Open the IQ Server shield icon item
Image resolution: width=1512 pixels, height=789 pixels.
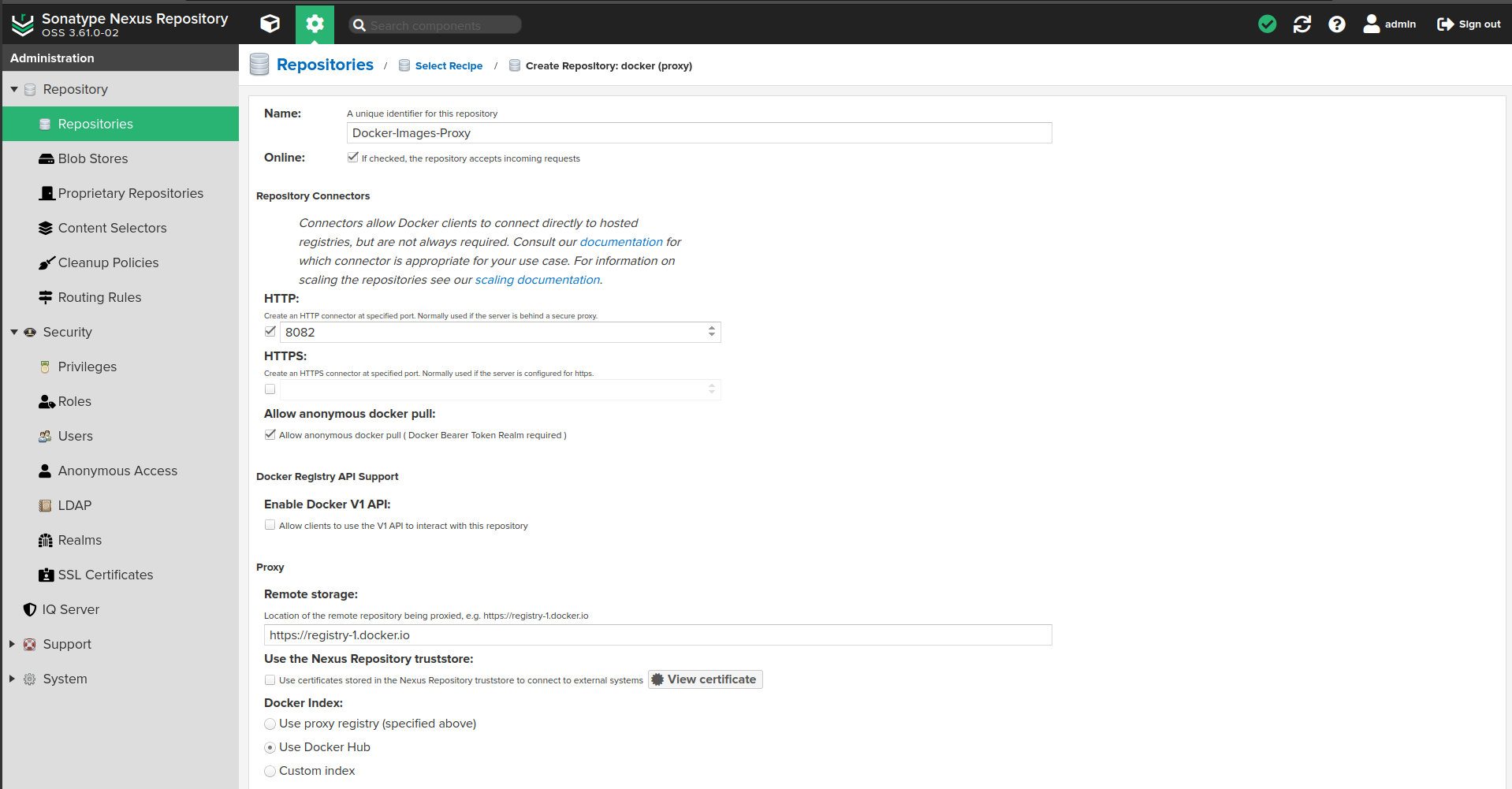(x=70, y=609)
